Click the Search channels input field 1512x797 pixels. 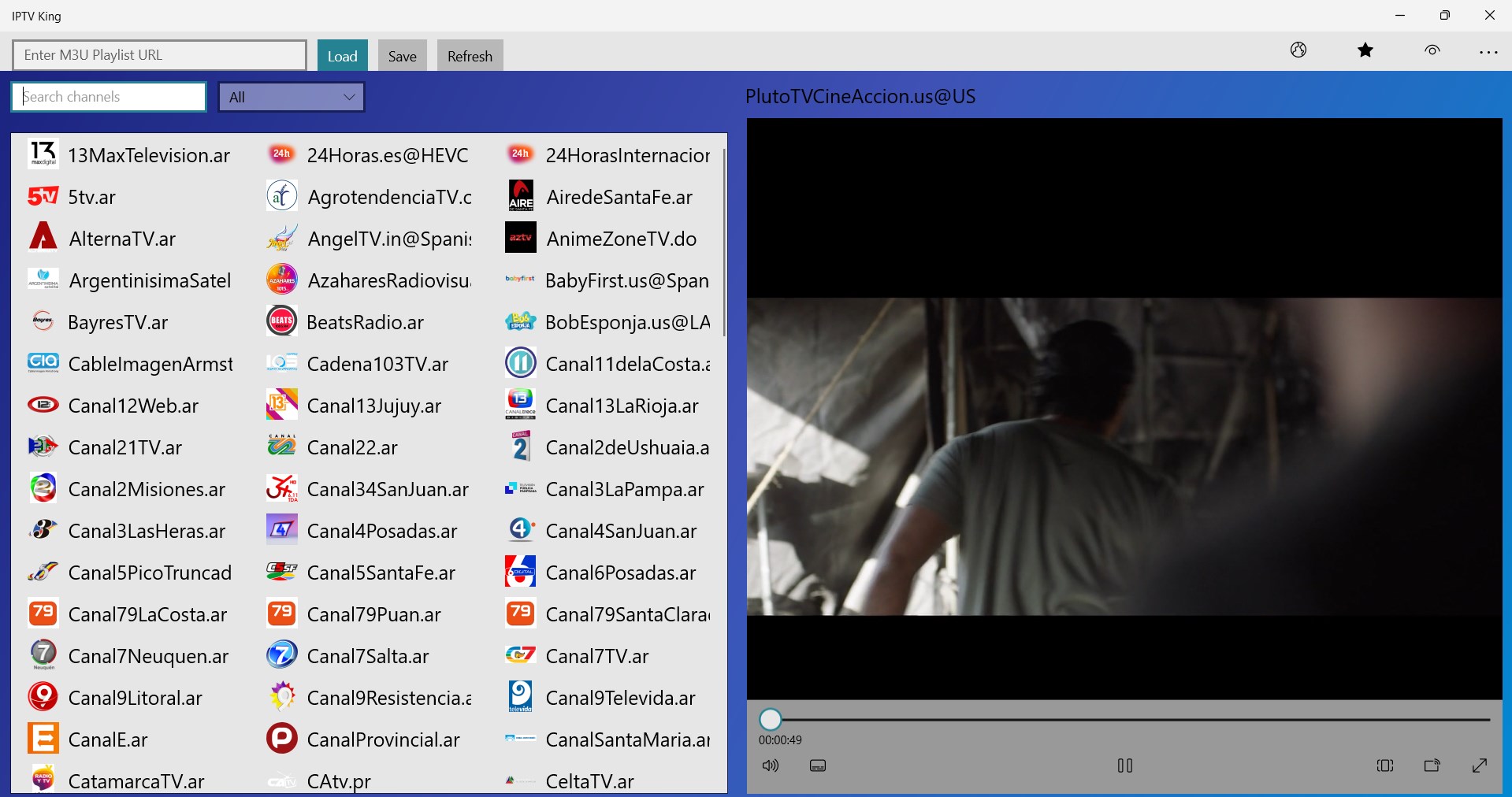click(108, 96)
